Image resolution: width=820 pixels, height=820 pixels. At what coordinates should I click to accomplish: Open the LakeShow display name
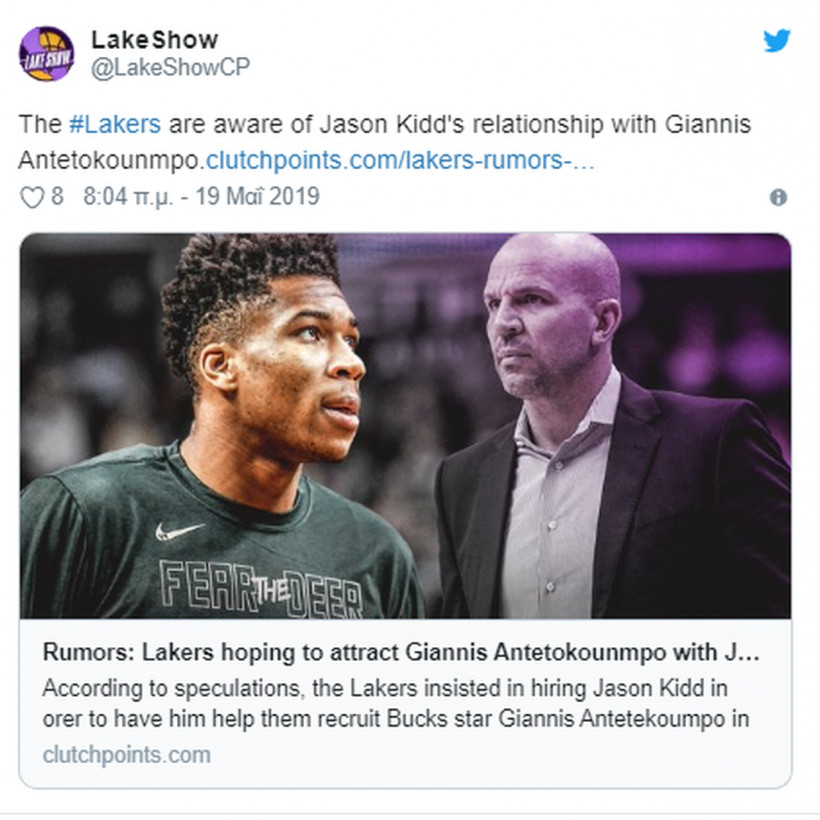(155, 40)
